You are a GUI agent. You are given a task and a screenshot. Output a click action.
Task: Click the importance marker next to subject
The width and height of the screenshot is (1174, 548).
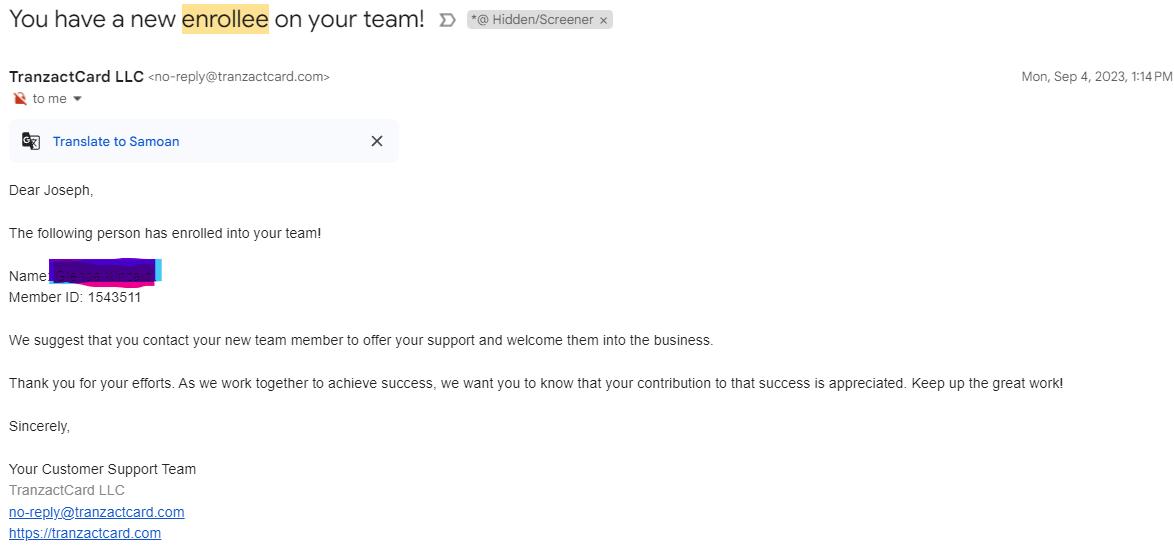[x=447, y=20]
